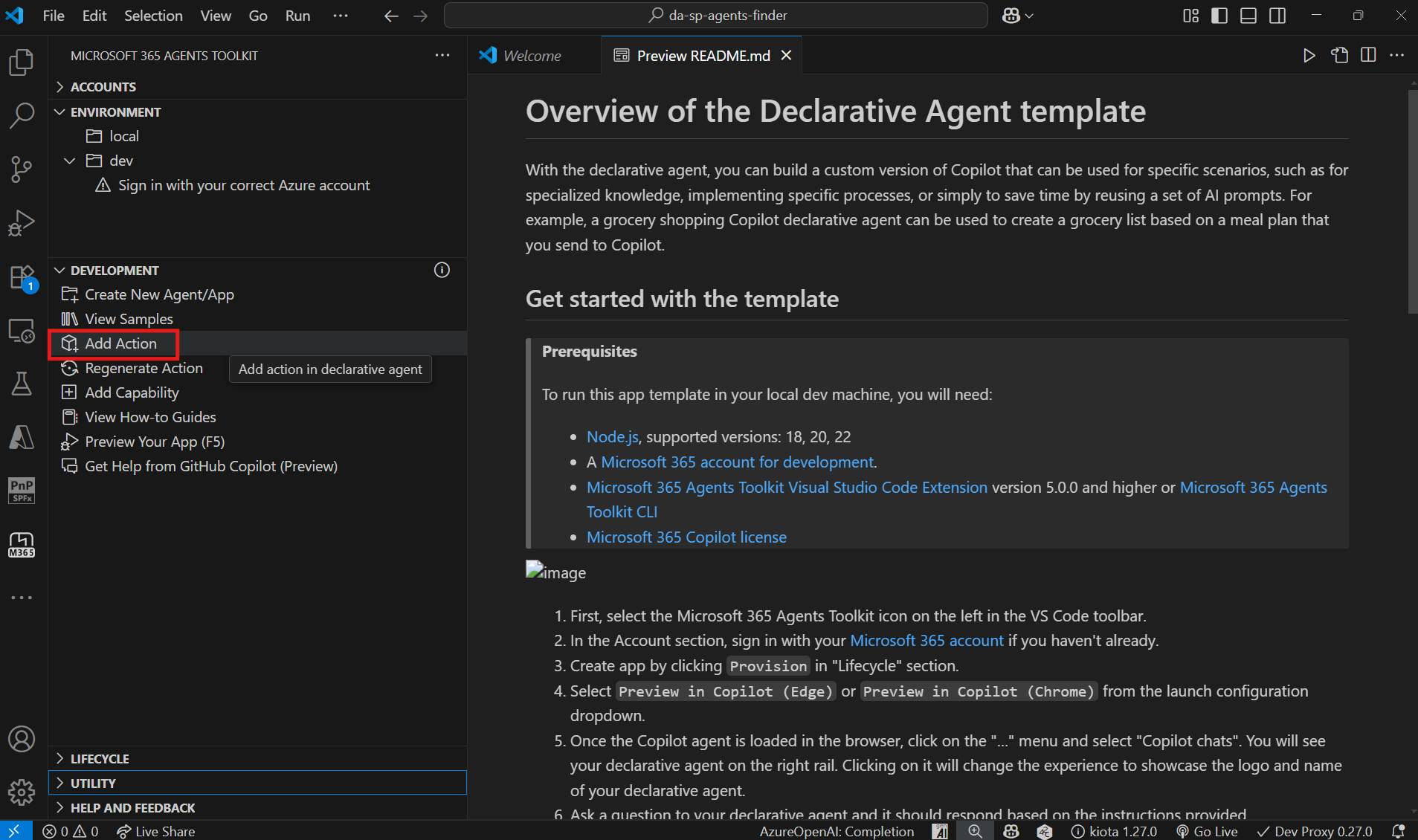Viewport: 1418px width, 840px height.
Task: Open notifications bell in status bar
Action: [x=1398, y=831]
